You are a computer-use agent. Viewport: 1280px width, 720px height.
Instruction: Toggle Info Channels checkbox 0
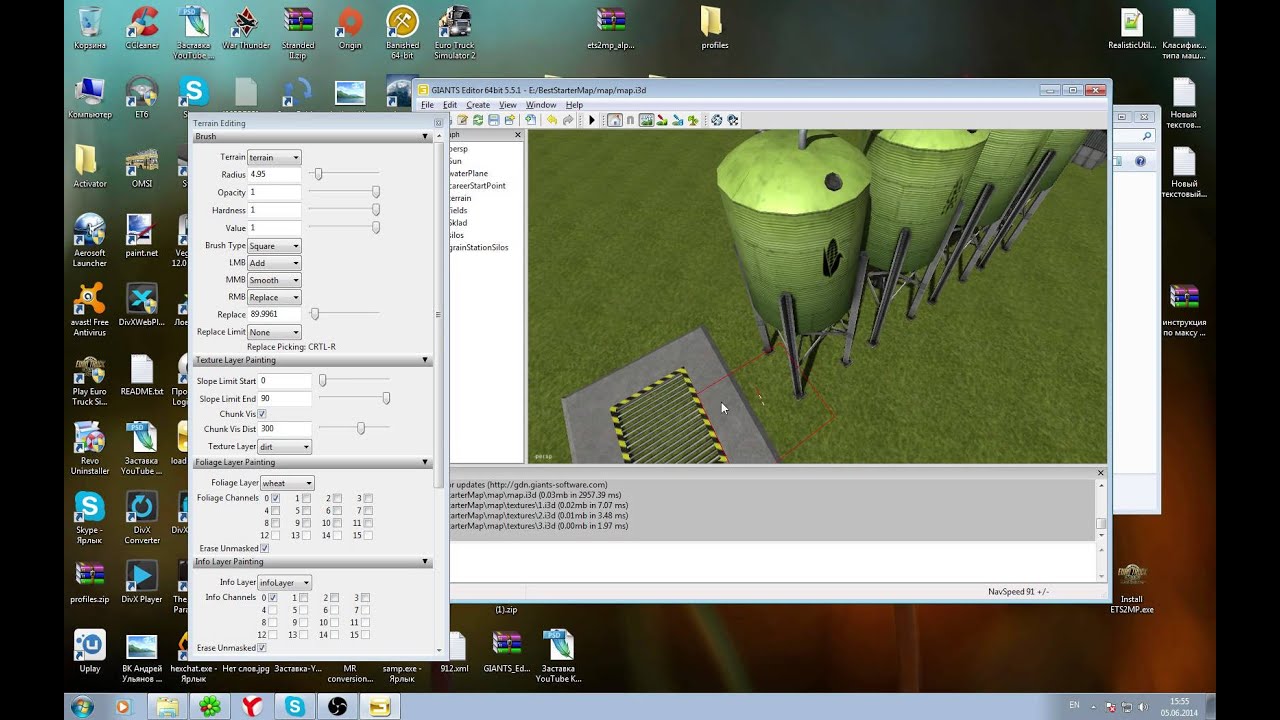273,598
